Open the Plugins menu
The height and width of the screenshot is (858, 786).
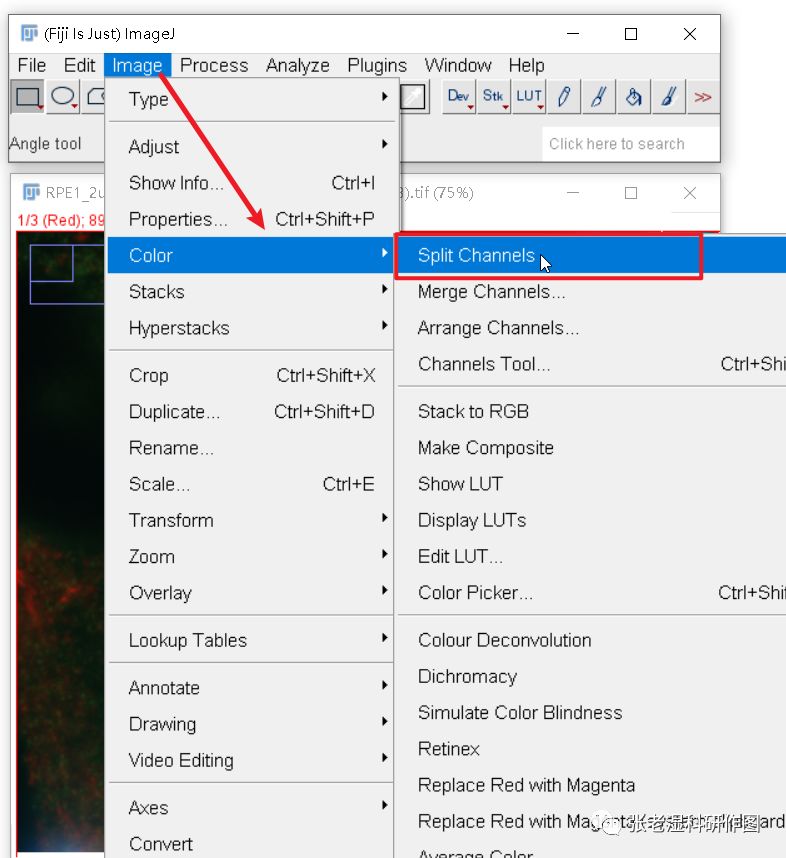click(x=377, y=65)
